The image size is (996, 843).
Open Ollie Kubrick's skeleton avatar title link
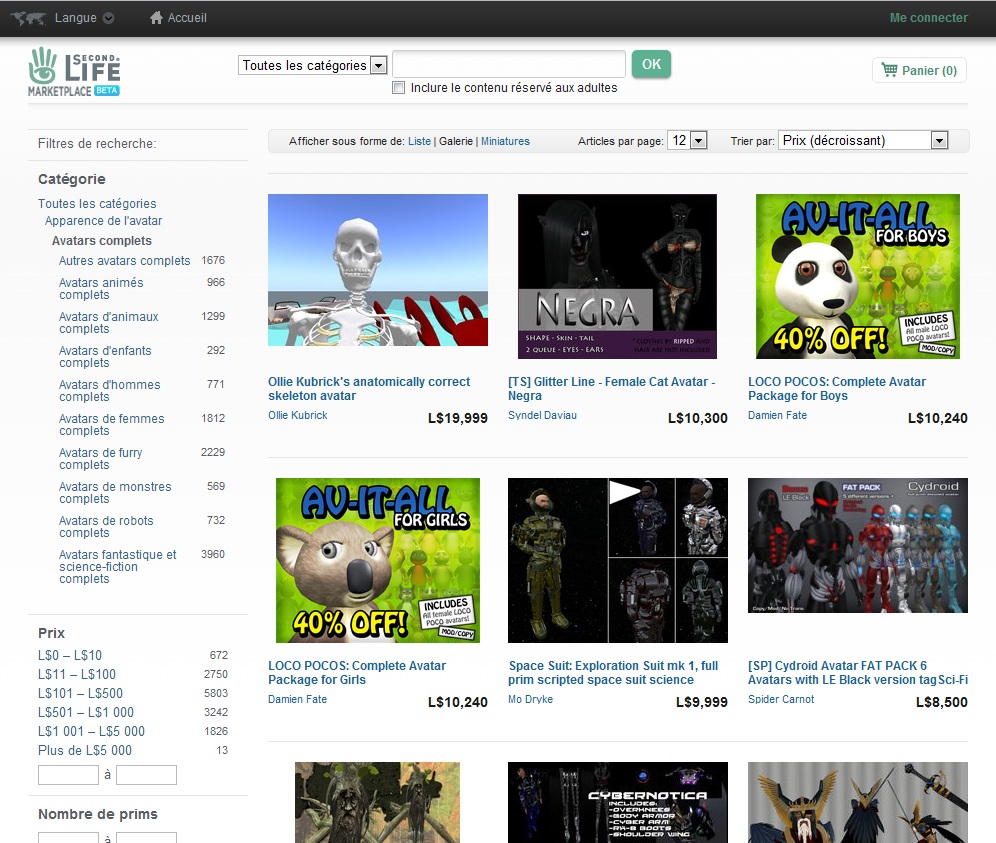369,389
